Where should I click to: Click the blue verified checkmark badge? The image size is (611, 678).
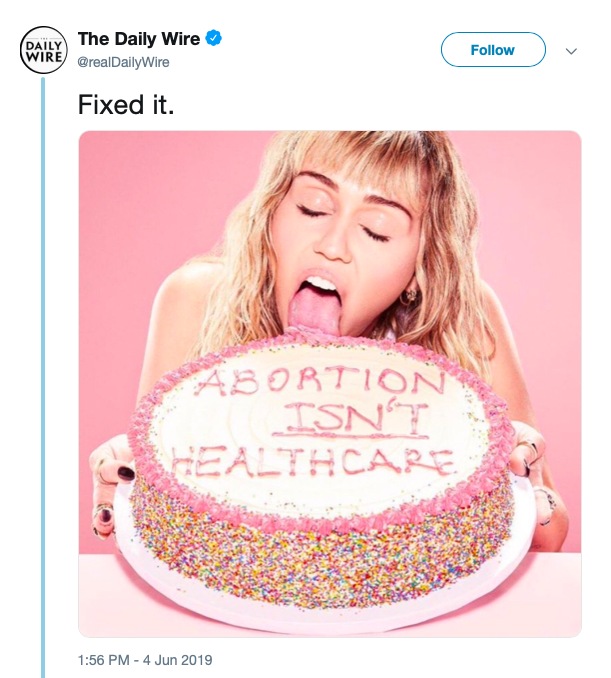click(x=213, y=39)
